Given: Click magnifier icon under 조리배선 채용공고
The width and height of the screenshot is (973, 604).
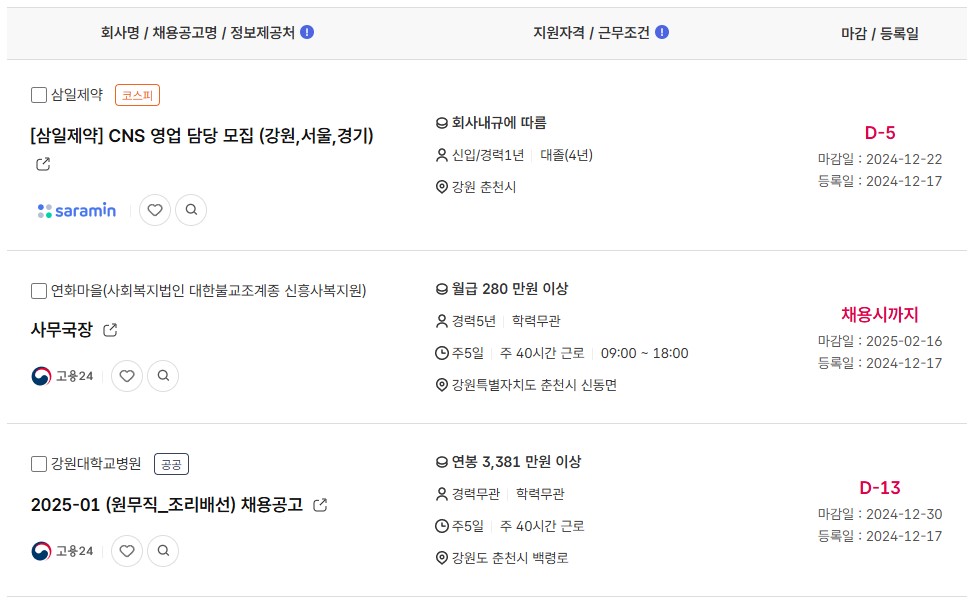Looking at the screenshot, I should 163,551.
